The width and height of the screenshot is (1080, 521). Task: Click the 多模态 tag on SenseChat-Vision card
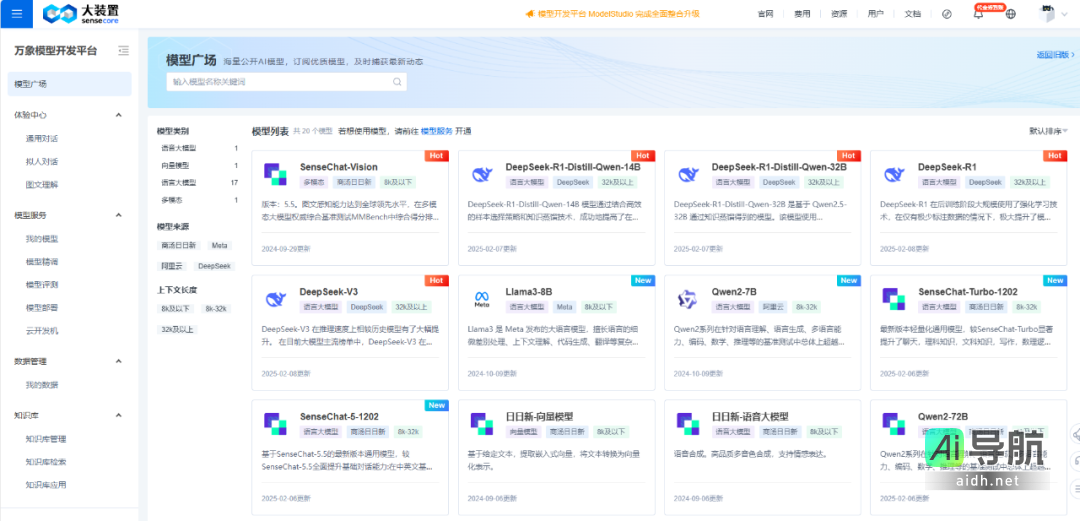[313, 183]
